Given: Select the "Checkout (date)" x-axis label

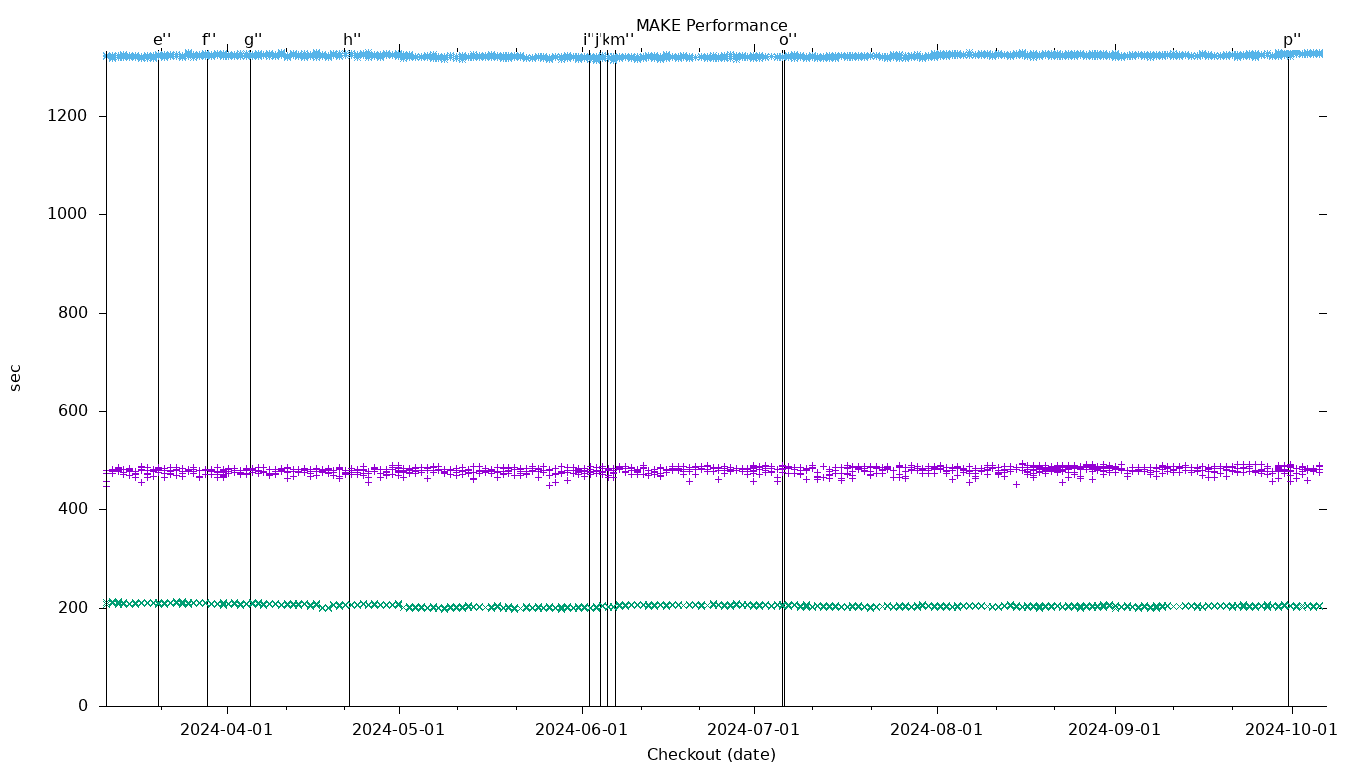Looking at the screenshot, I should coord(711,755).
